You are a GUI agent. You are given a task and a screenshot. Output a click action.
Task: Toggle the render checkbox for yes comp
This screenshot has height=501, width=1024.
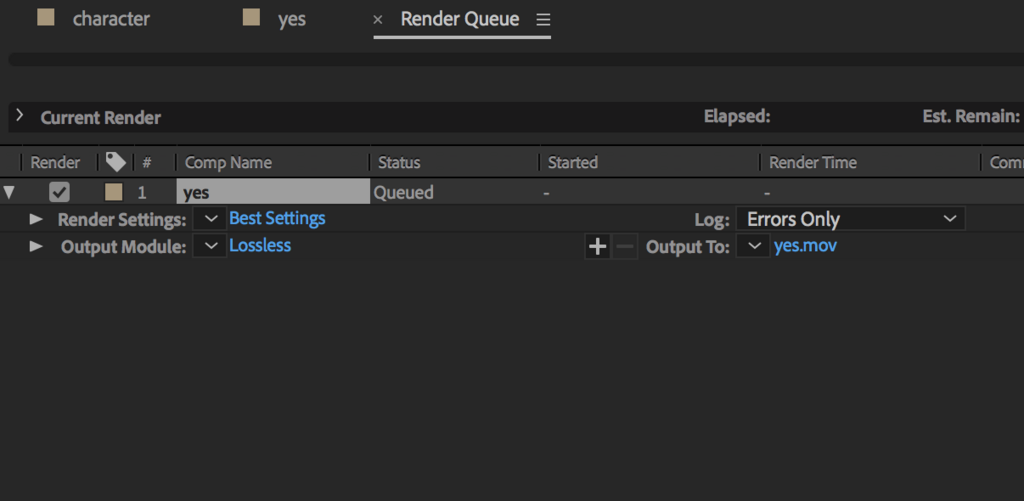(x=59, y=192)
